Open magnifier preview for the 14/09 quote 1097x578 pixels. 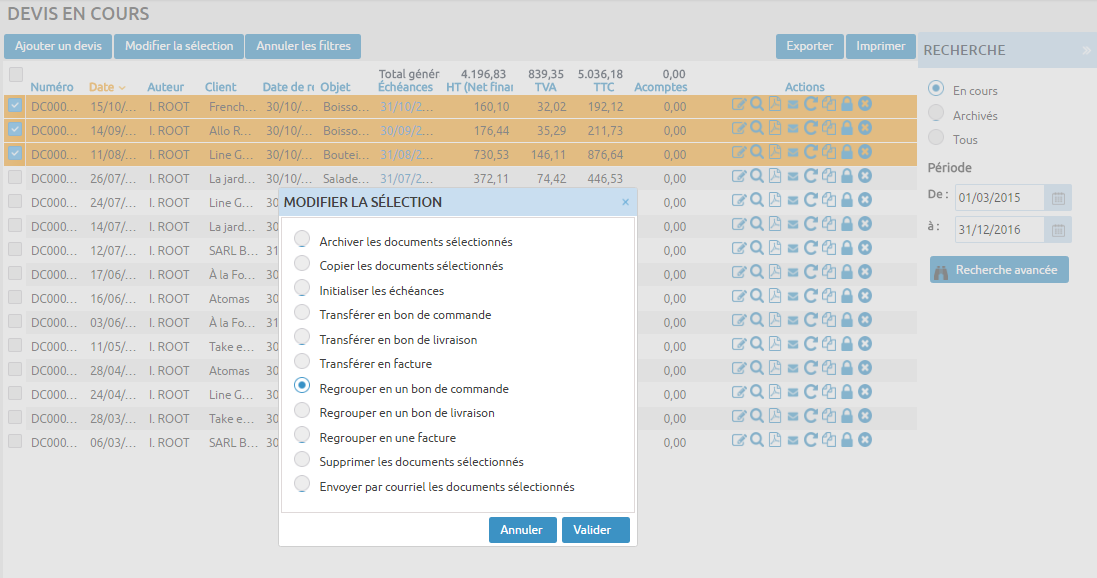[757, 127]
